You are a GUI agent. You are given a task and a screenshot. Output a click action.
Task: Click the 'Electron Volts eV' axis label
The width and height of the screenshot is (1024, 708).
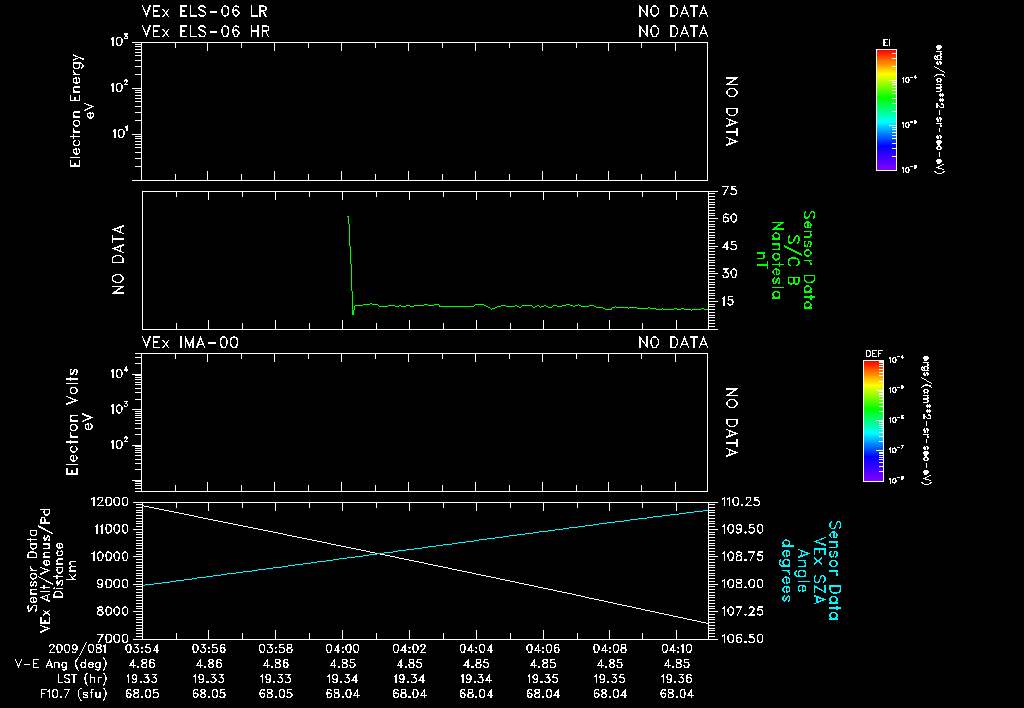coord(79,422)
